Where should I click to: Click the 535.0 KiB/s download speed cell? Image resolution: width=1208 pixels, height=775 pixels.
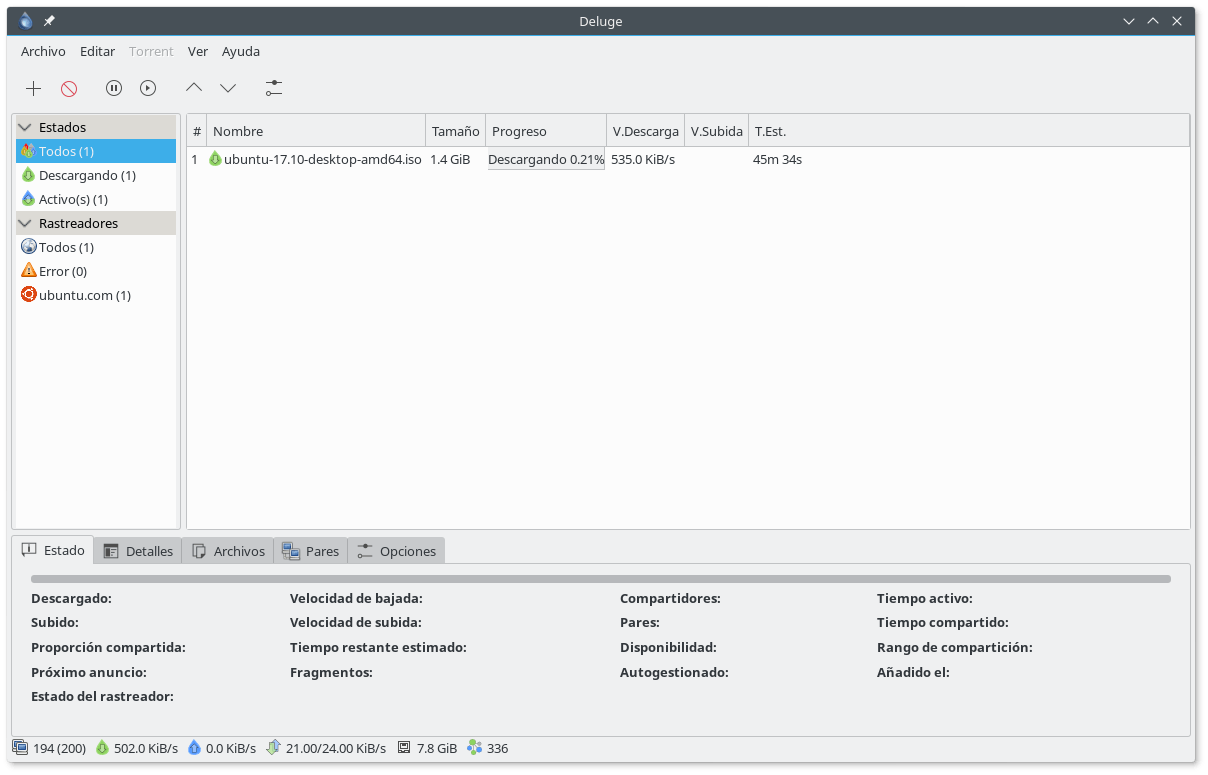(x=643, y=159)
